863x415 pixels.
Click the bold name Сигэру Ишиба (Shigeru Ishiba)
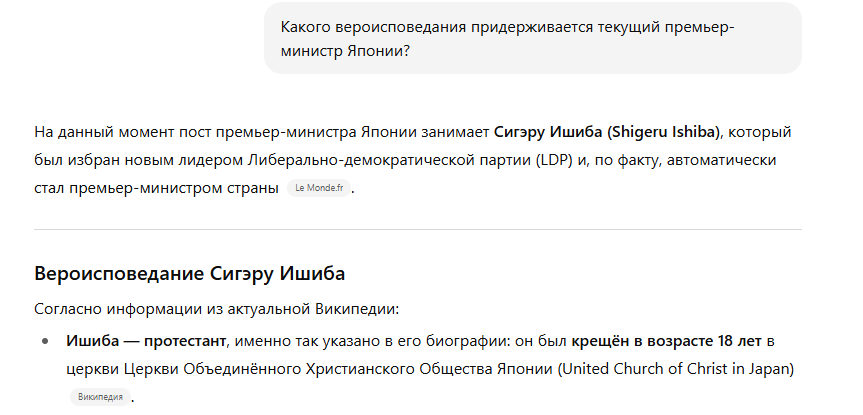pos(607,132)
